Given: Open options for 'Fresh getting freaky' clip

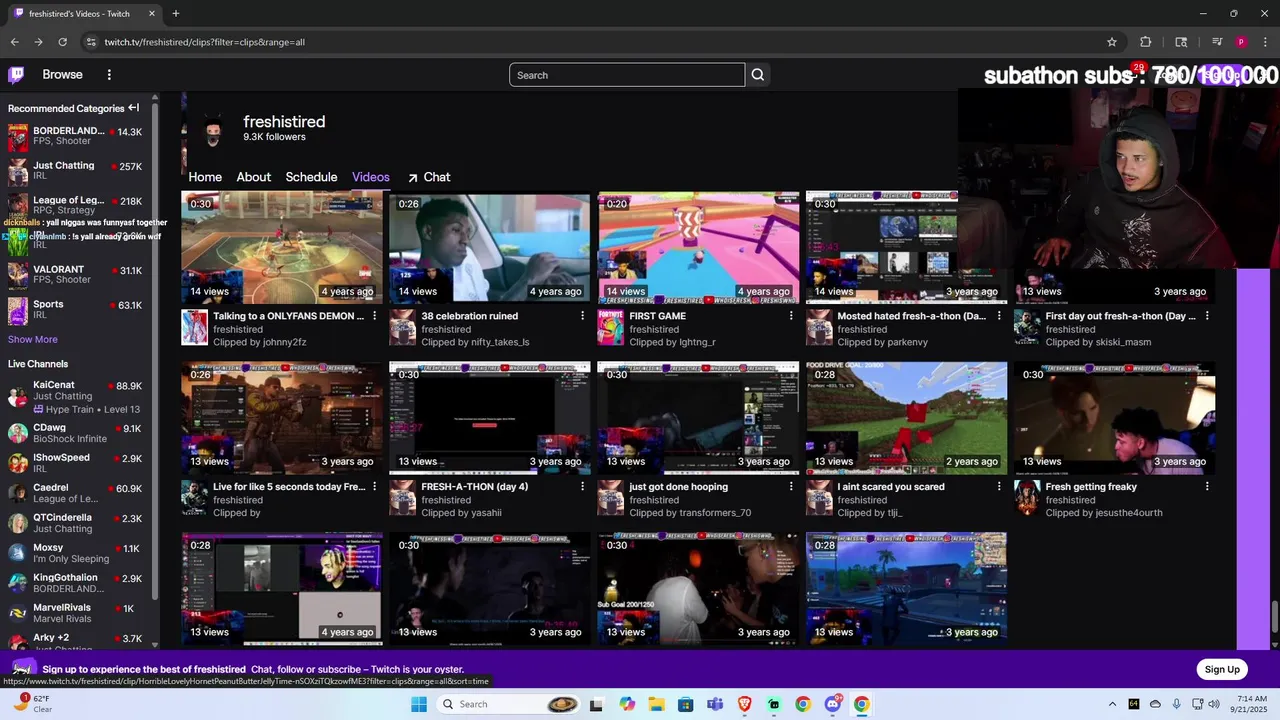Looking at the screenshot, I should point(1207,486).
